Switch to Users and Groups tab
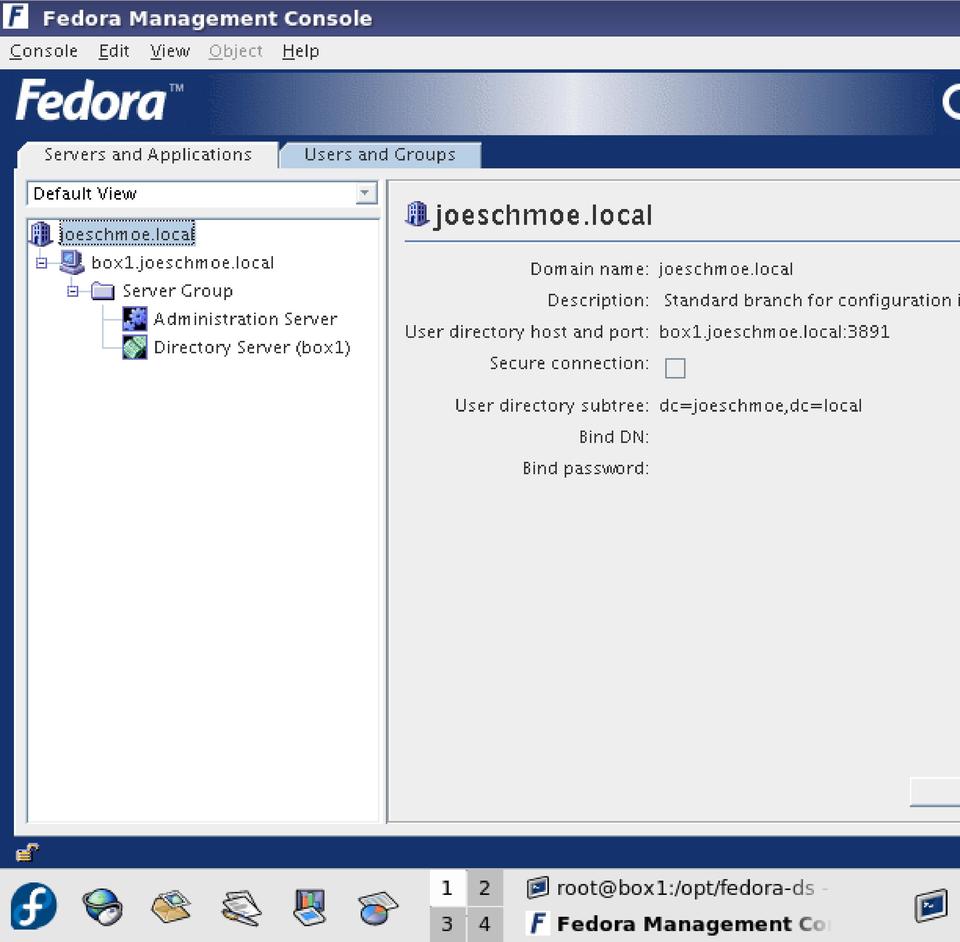The image size is (960, 942). (380, 155)
